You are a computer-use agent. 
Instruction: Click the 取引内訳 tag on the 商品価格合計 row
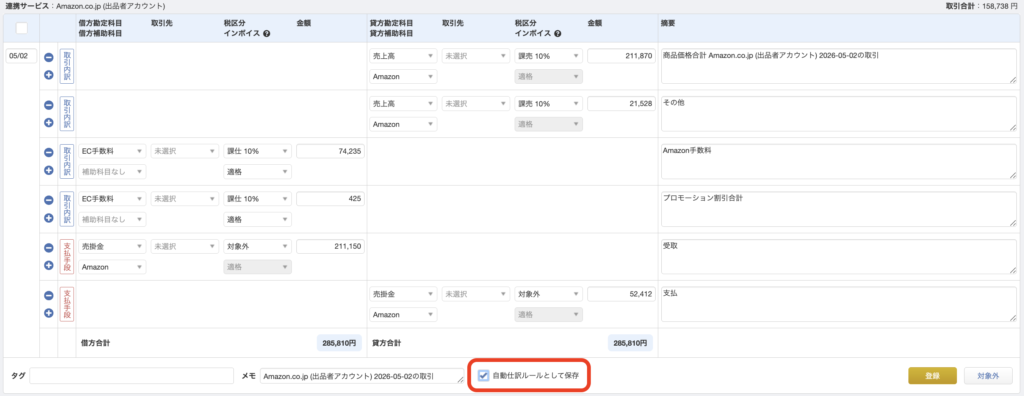click(67, 66)
